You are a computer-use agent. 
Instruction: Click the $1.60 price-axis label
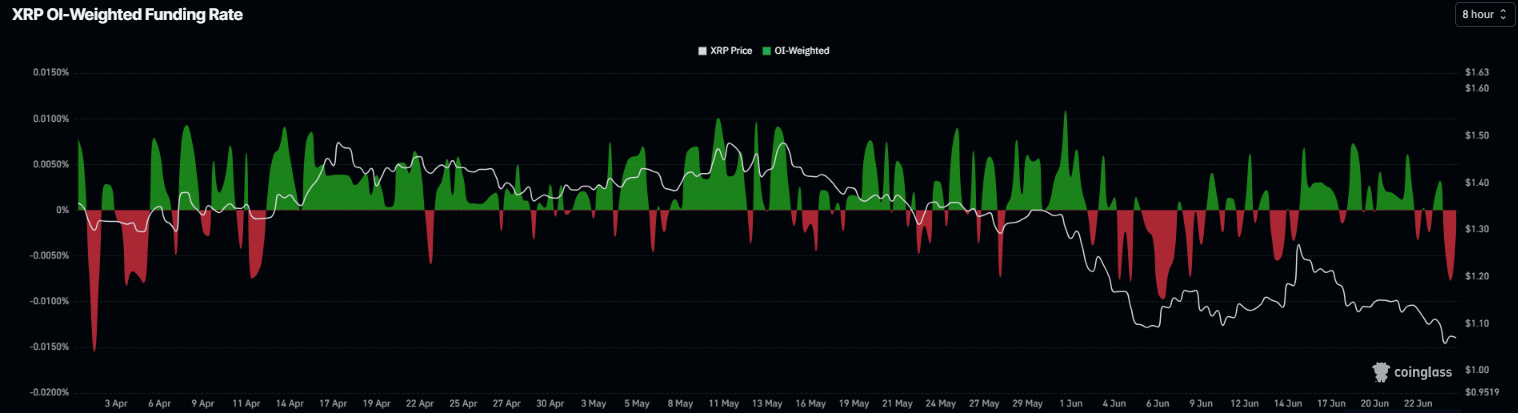point(1476,89)
